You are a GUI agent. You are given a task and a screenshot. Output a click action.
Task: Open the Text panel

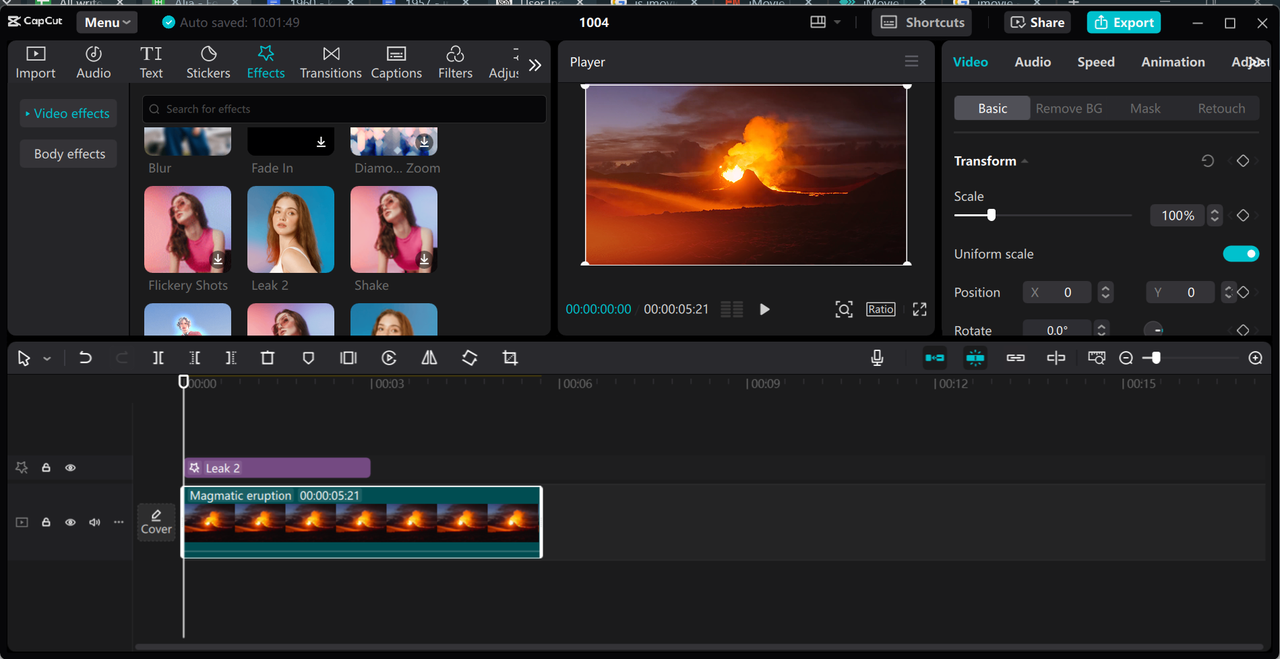click(x=151, y=62)
